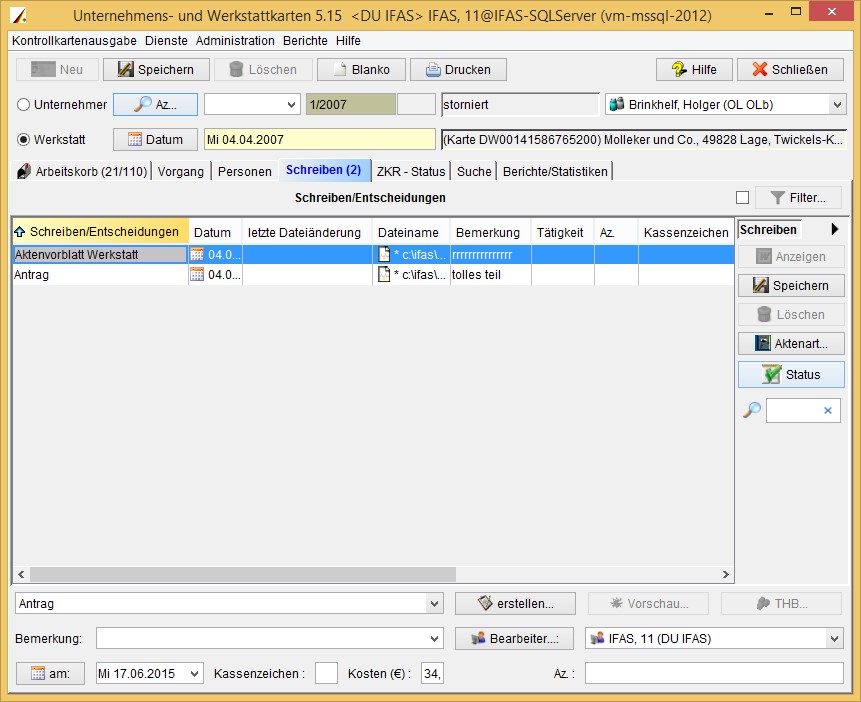Viewport: 861px width, 702px height.
Task: Select the Schreiben (2) tab
Action: 324,170
